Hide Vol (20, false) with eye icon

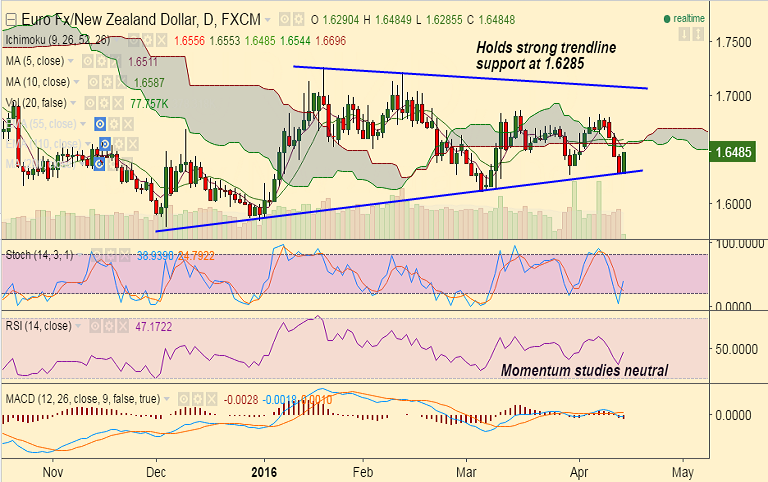(x=90, y=103)
